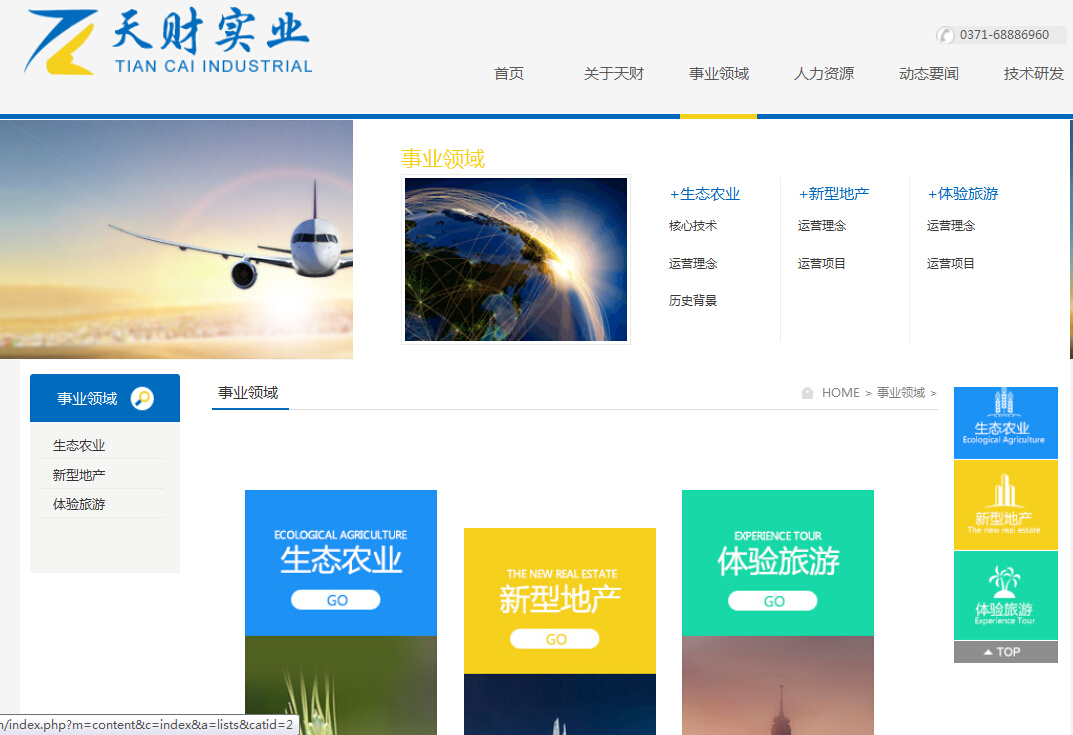
Task: Open the blue 生态农业 floating side tile
Action: click(1005, 423)
